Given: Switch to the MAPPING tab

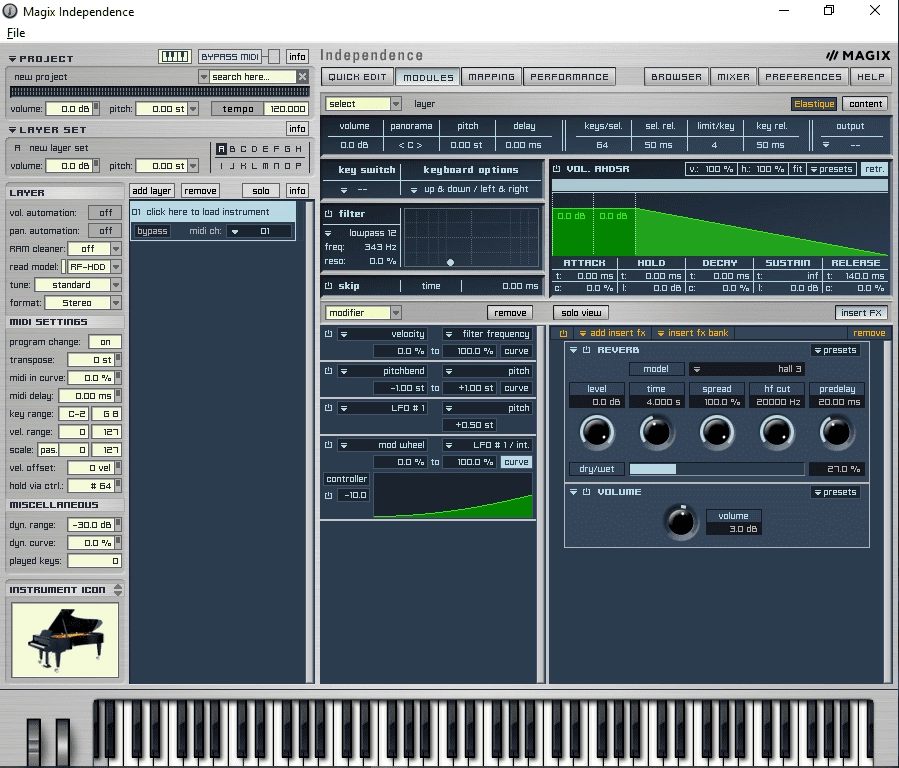Looking at the screenshot, I should [491, 77].
